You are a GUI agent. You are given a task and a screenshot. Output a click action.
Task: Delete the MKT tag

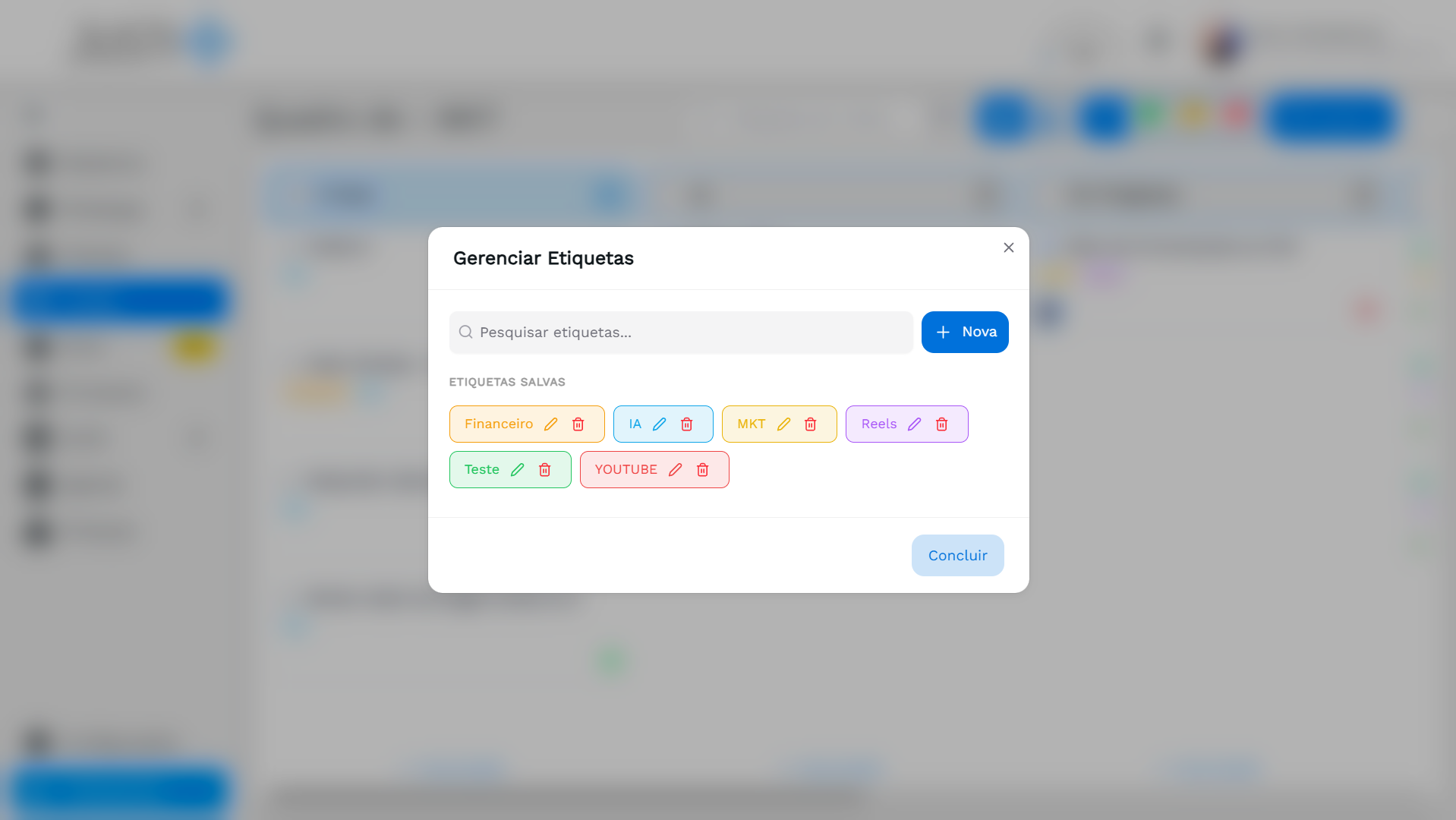810,424
